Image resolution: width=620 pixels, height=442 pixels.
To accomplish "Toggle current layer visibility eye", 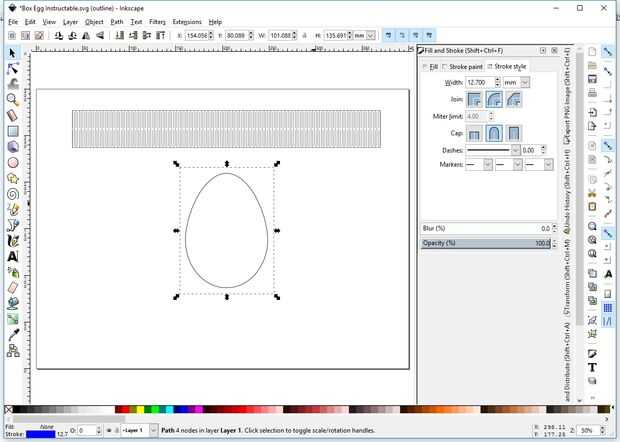I will [x=109, y=430].
